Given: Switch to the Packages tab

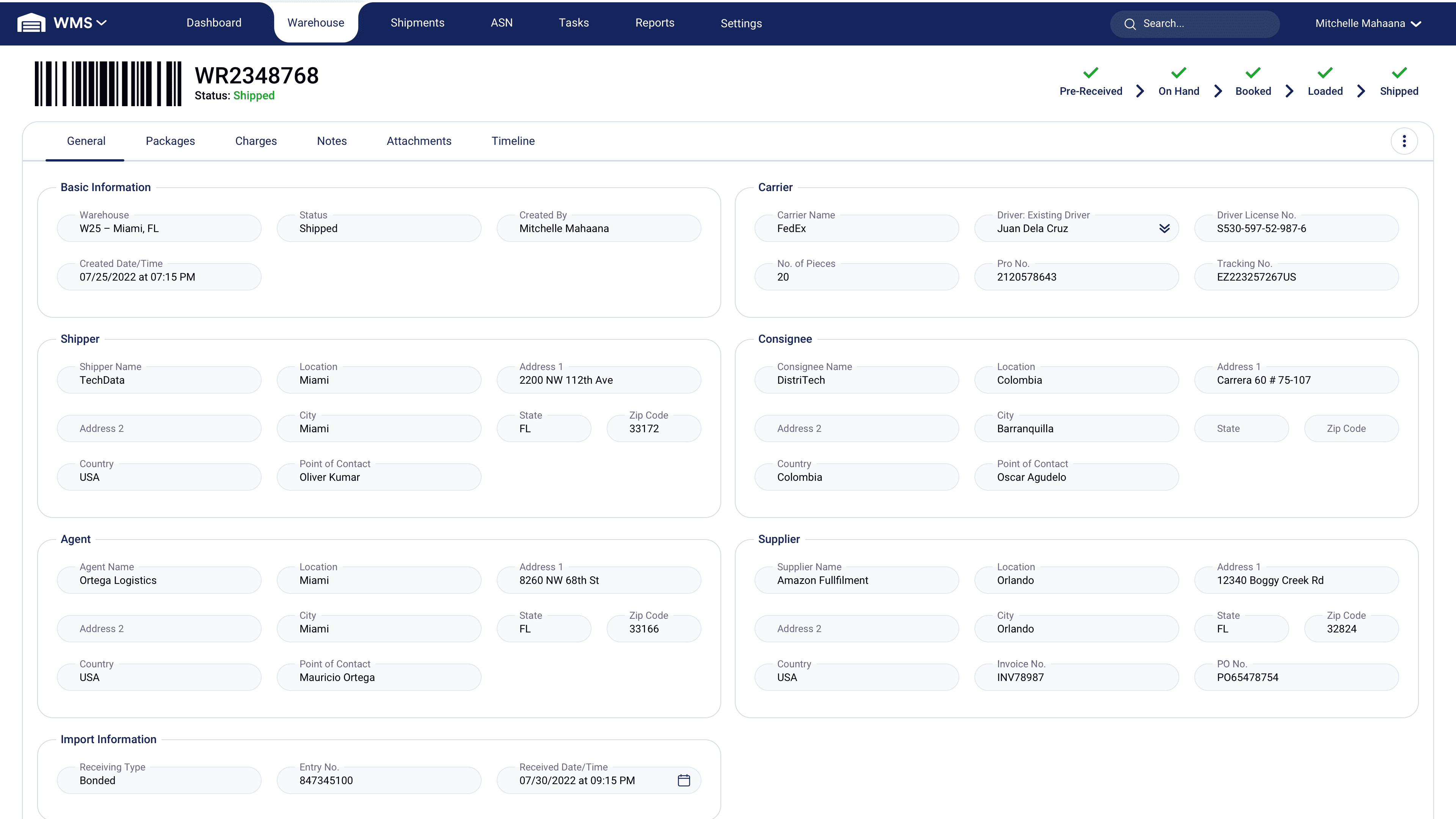Looking at the screenshot, I should point(170,141).
